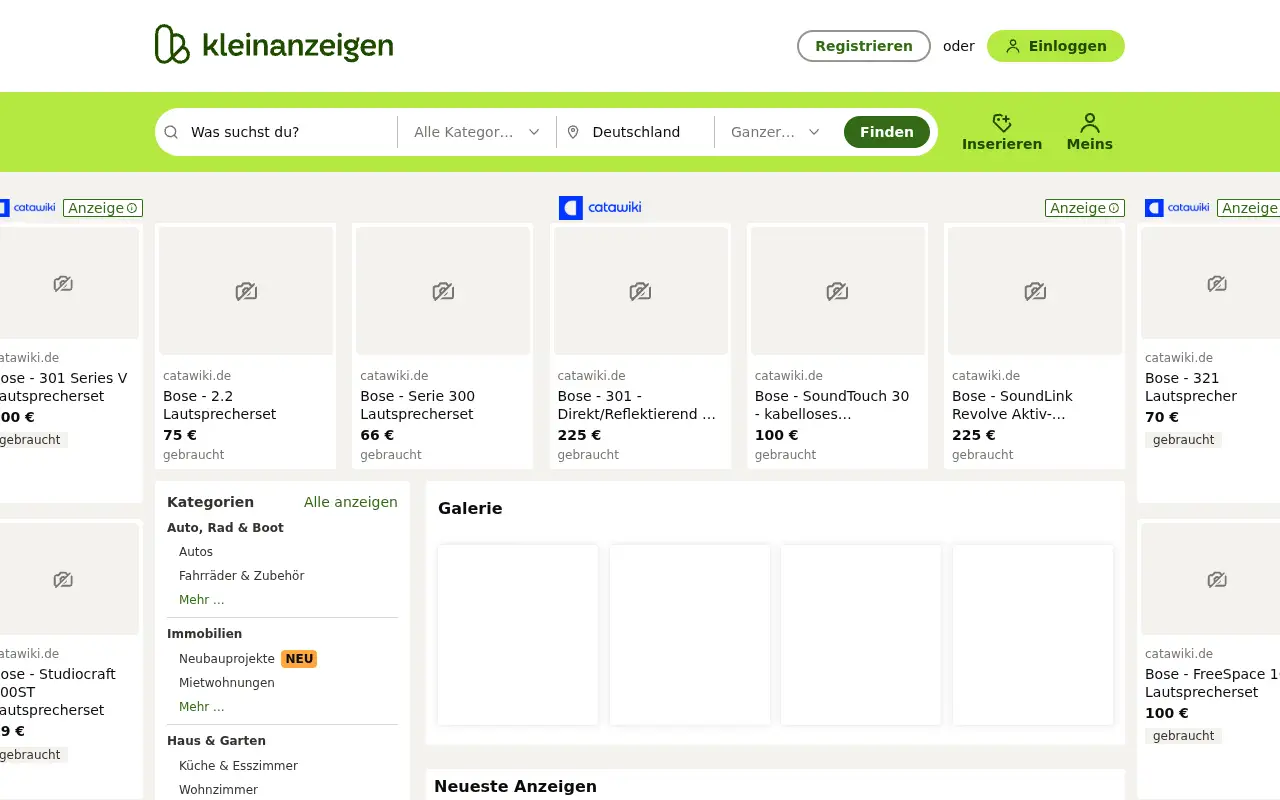Select 'Fahrräder & Zubehör' subcategory
Screen dimensions: 1280x800
241,576
